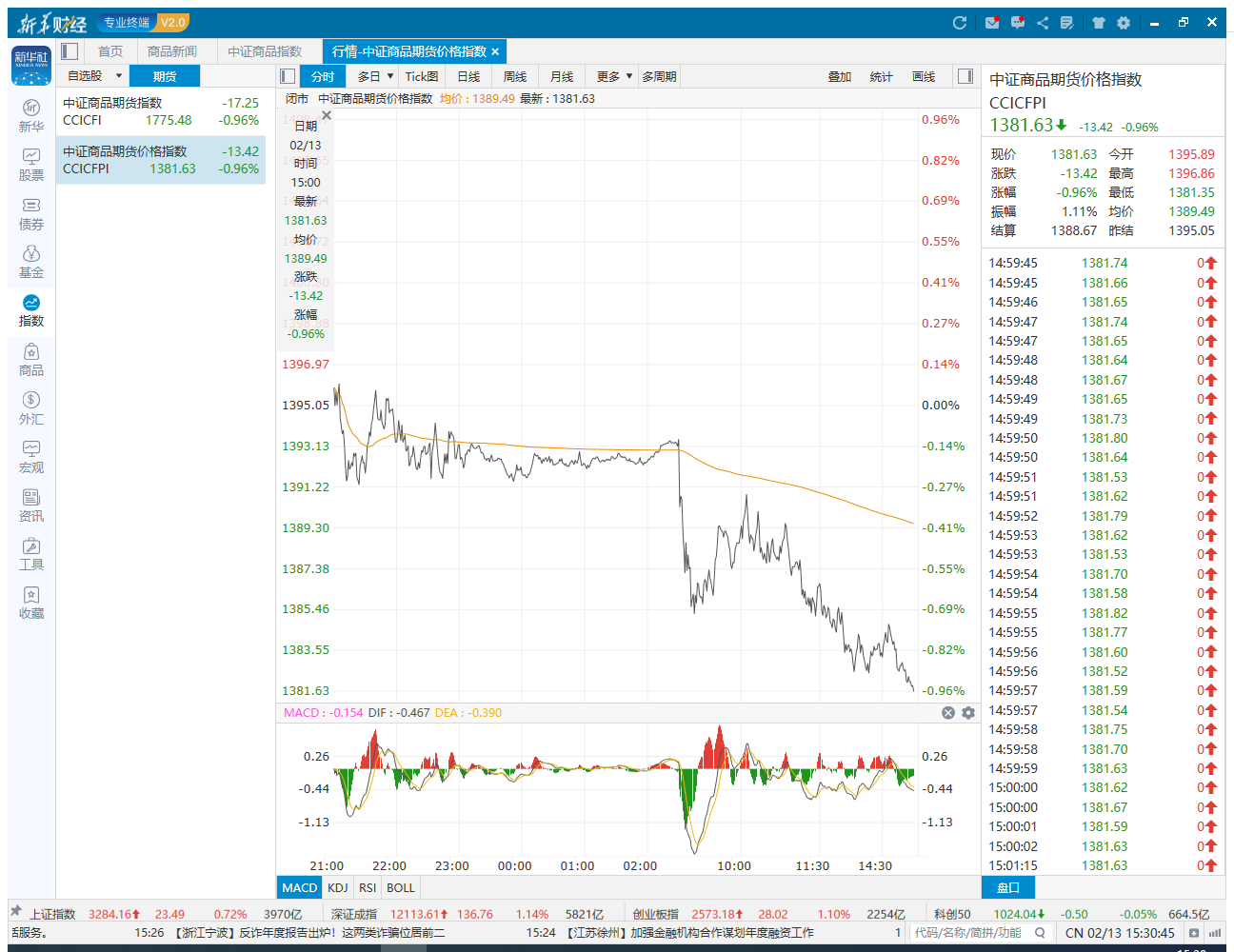This screenshot has width=1234, height=952.
Task: Click the 日线 daily chart button
Action: coord(468,76)
